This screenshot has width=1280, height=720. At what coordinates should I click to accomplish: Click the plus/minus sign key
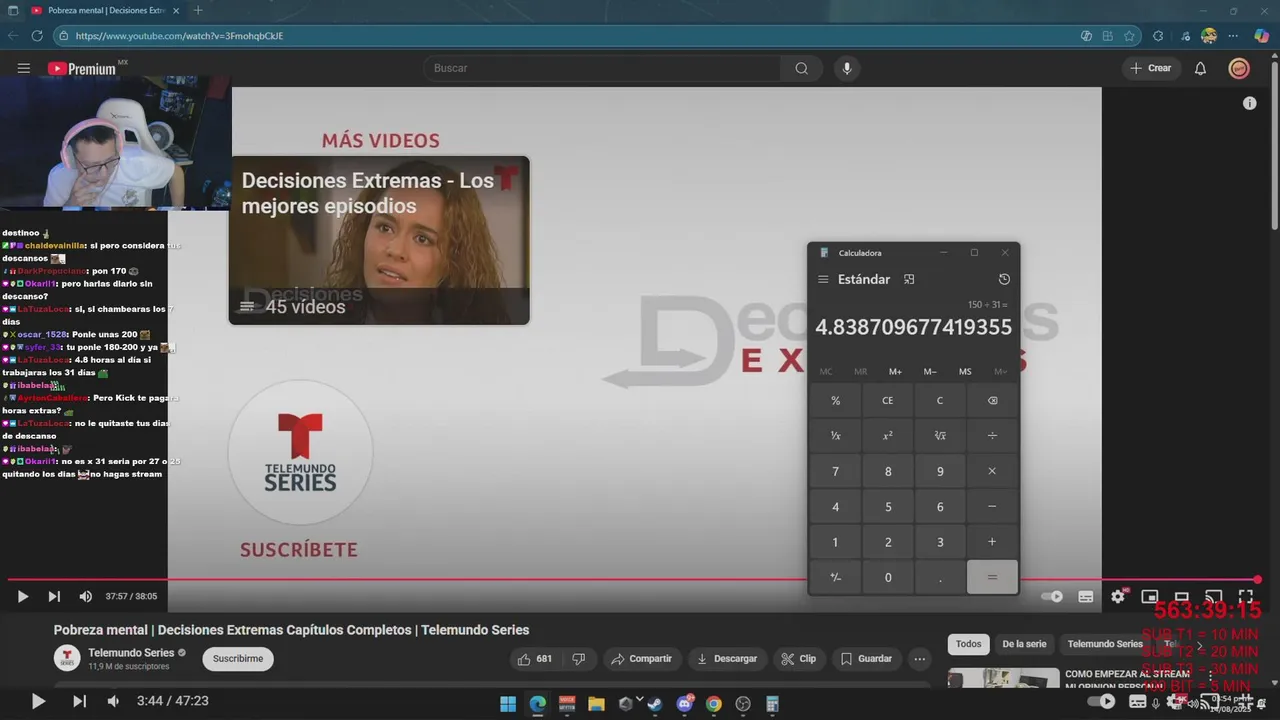tap(835, 577)
